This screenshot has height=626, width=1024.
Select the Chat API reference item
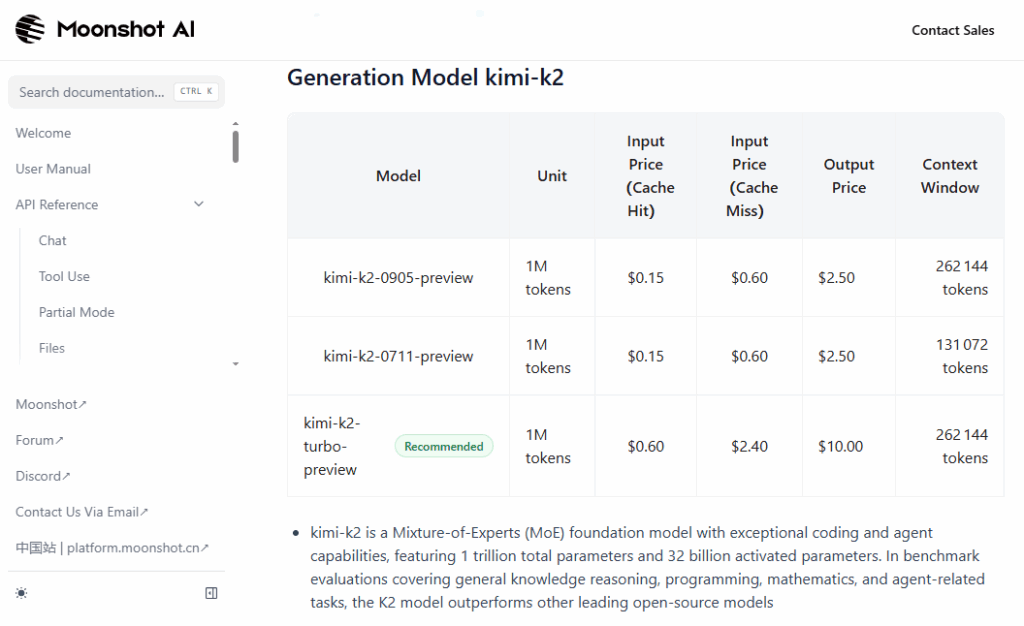pos(53,241)
